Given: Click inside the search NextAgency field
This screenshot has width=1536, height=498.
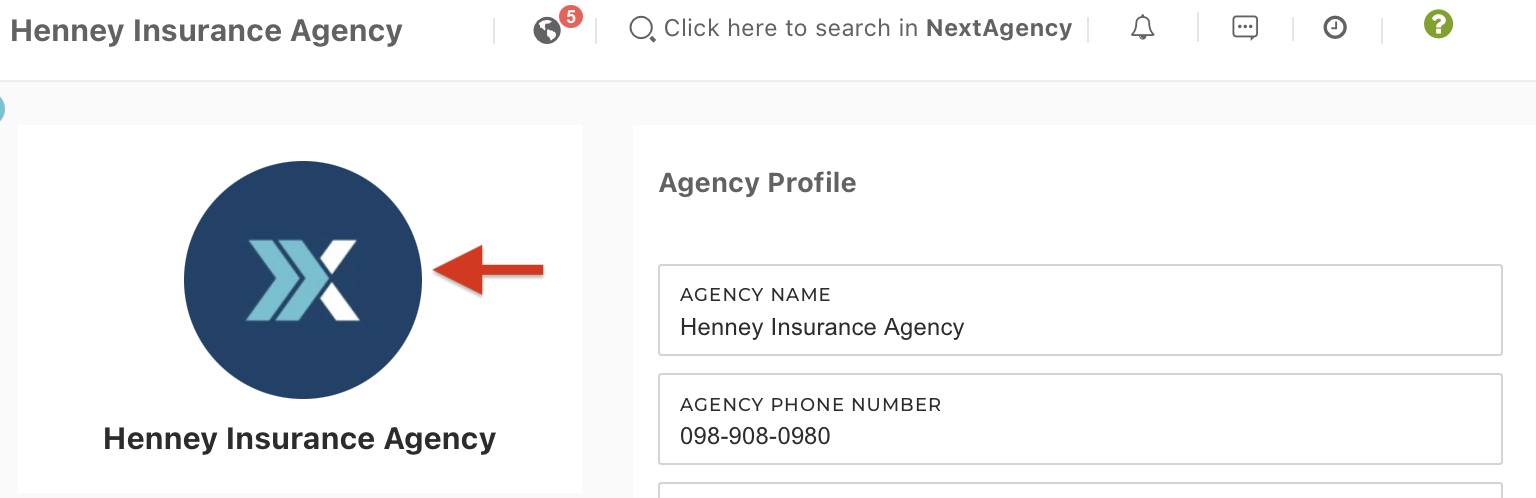Looking at the screenshot, I should 866,29.
